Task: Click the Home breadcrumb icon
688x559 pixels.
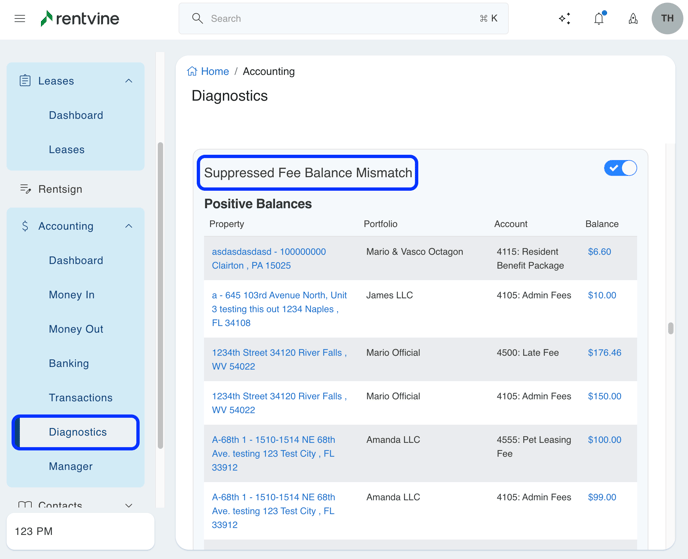Action: pos(192,72)
